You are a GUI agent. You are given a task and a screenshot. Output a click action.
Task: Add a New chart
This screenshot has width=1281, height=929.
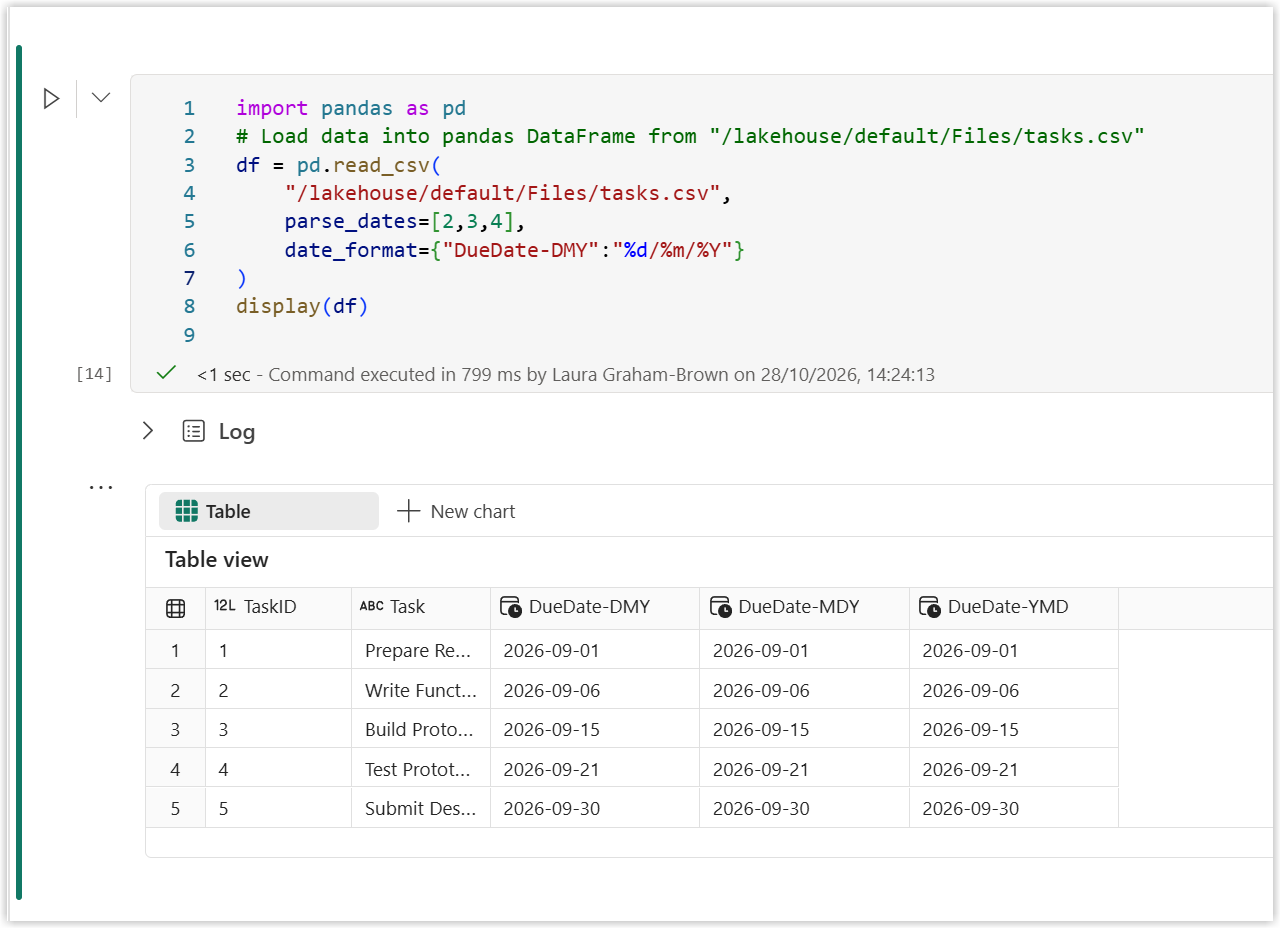(x=456, y=511)
